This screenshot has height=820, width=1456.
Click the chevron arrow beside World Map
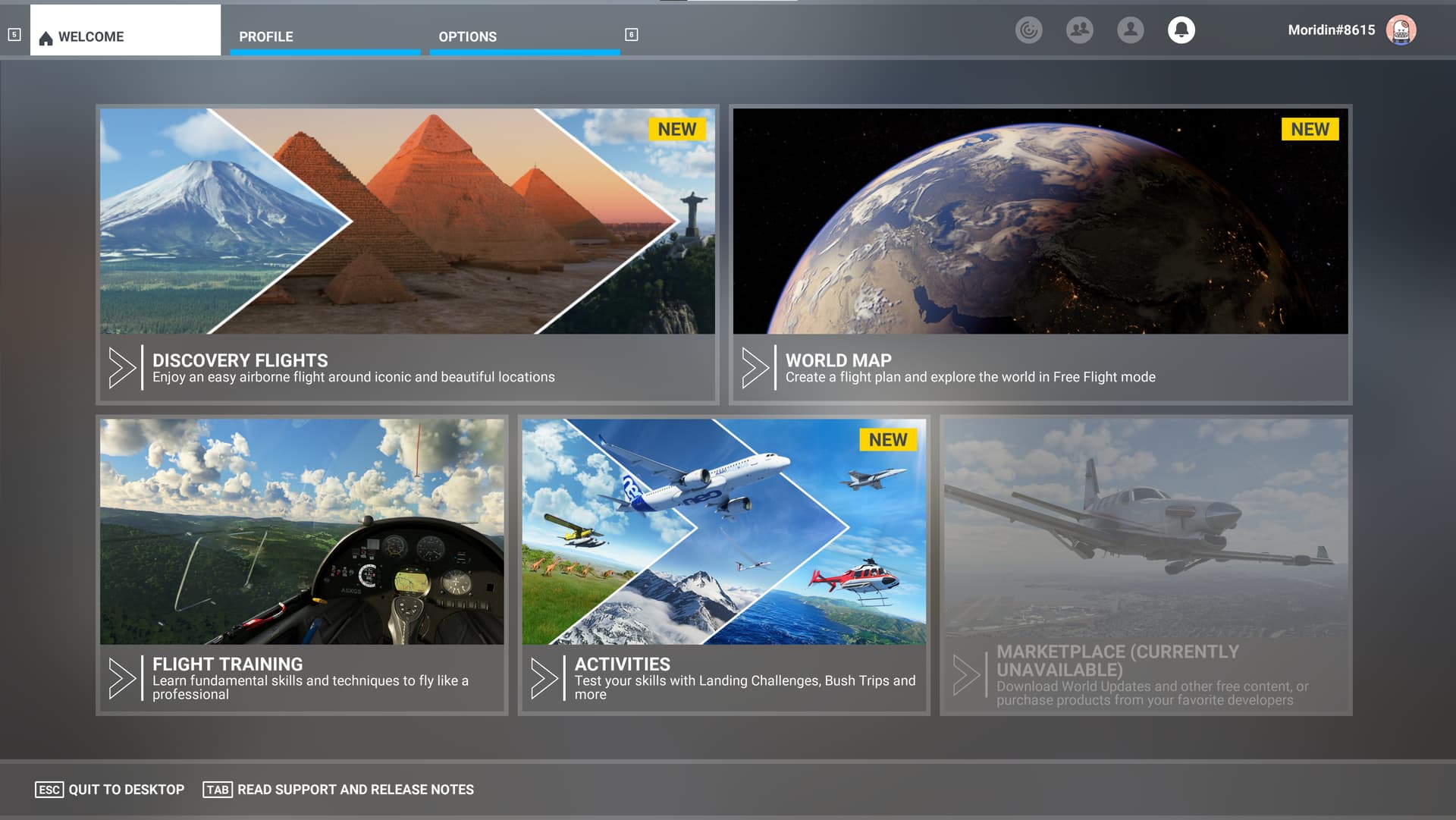coord(755,368)
